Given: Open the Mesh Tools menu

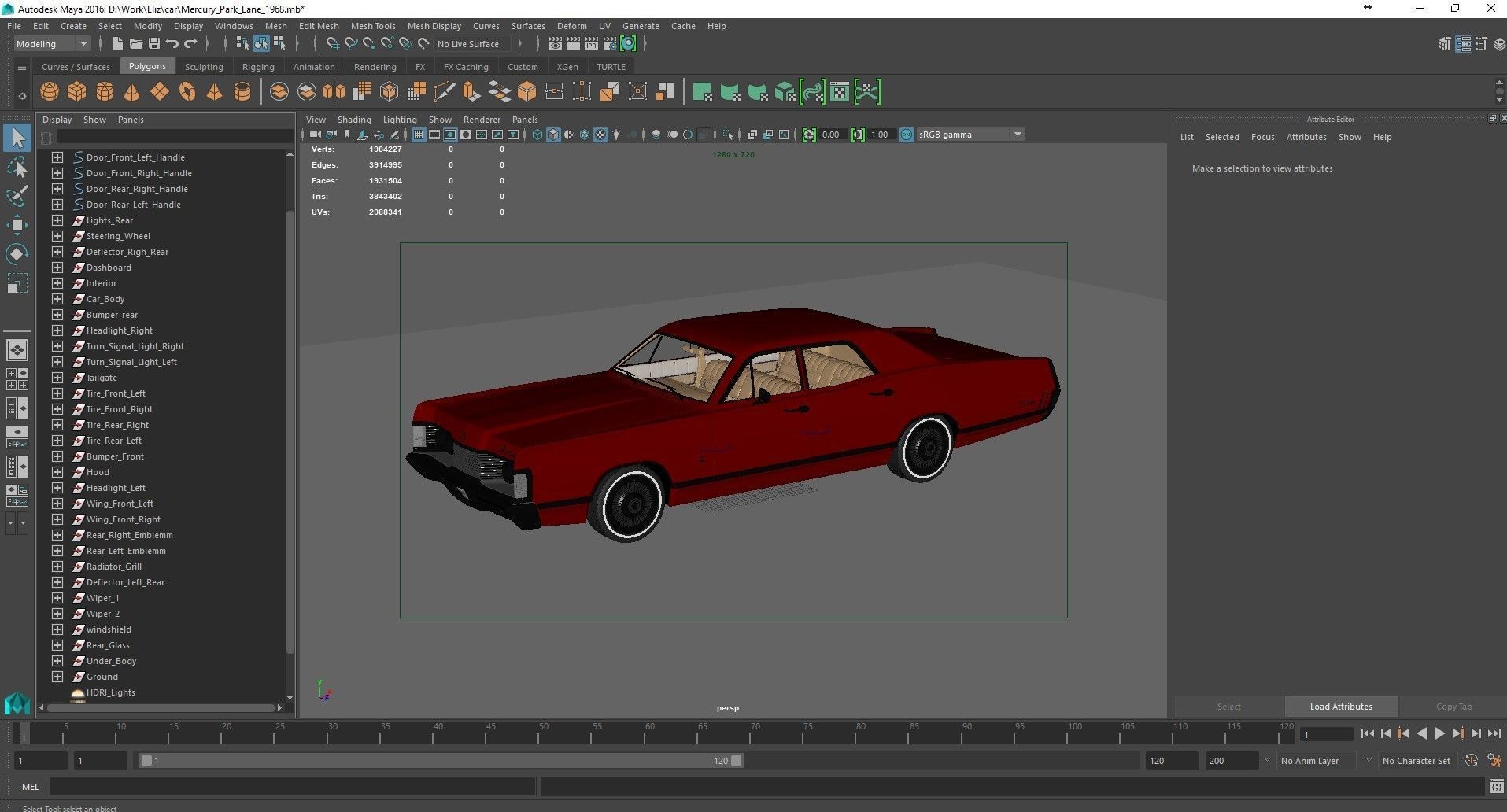Looking at the screenshot, I should point(373,26).
